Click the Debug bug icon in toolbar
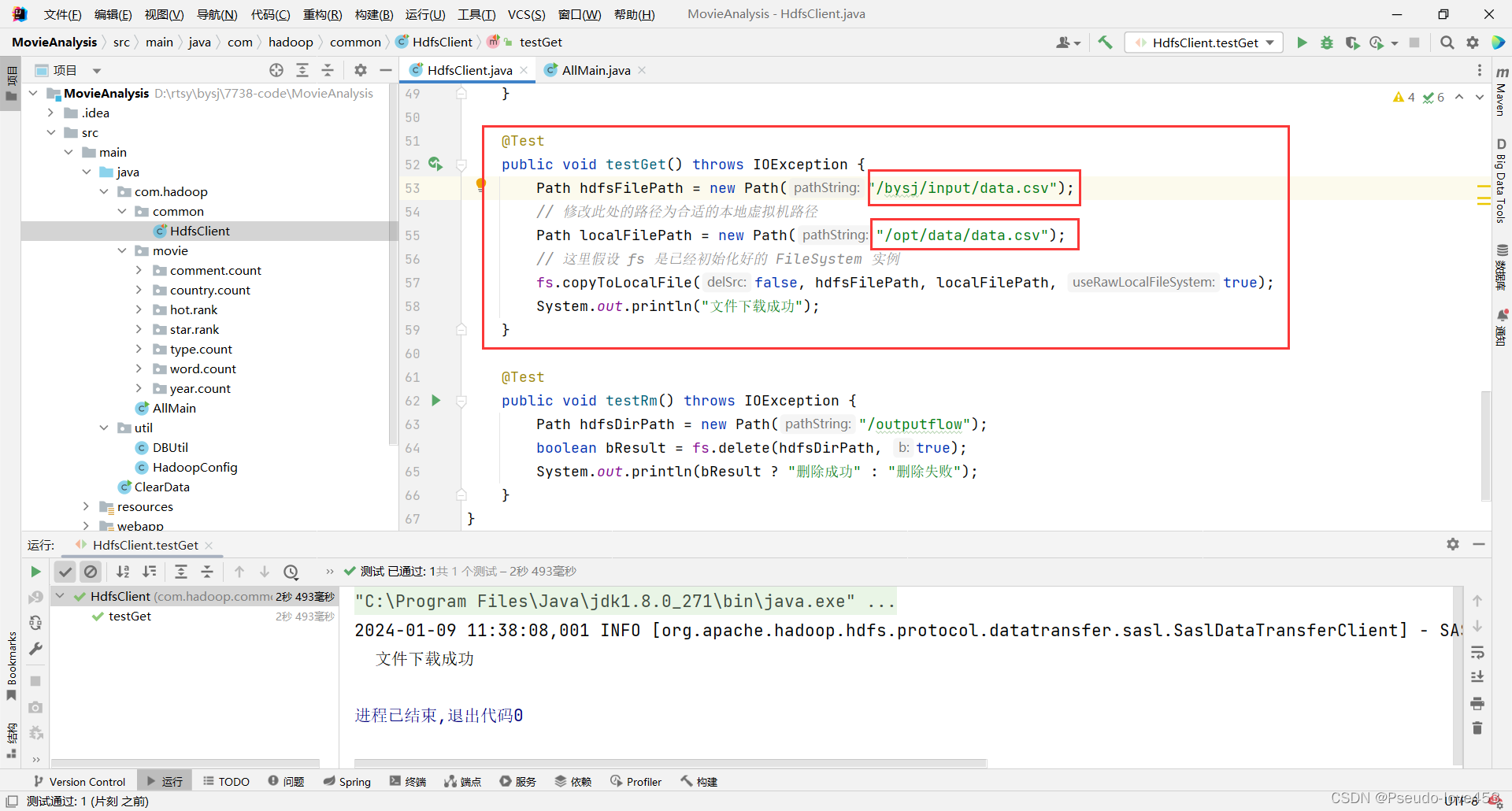The height and width of the screenshot is (811, 1512). tap(1327, 43)
